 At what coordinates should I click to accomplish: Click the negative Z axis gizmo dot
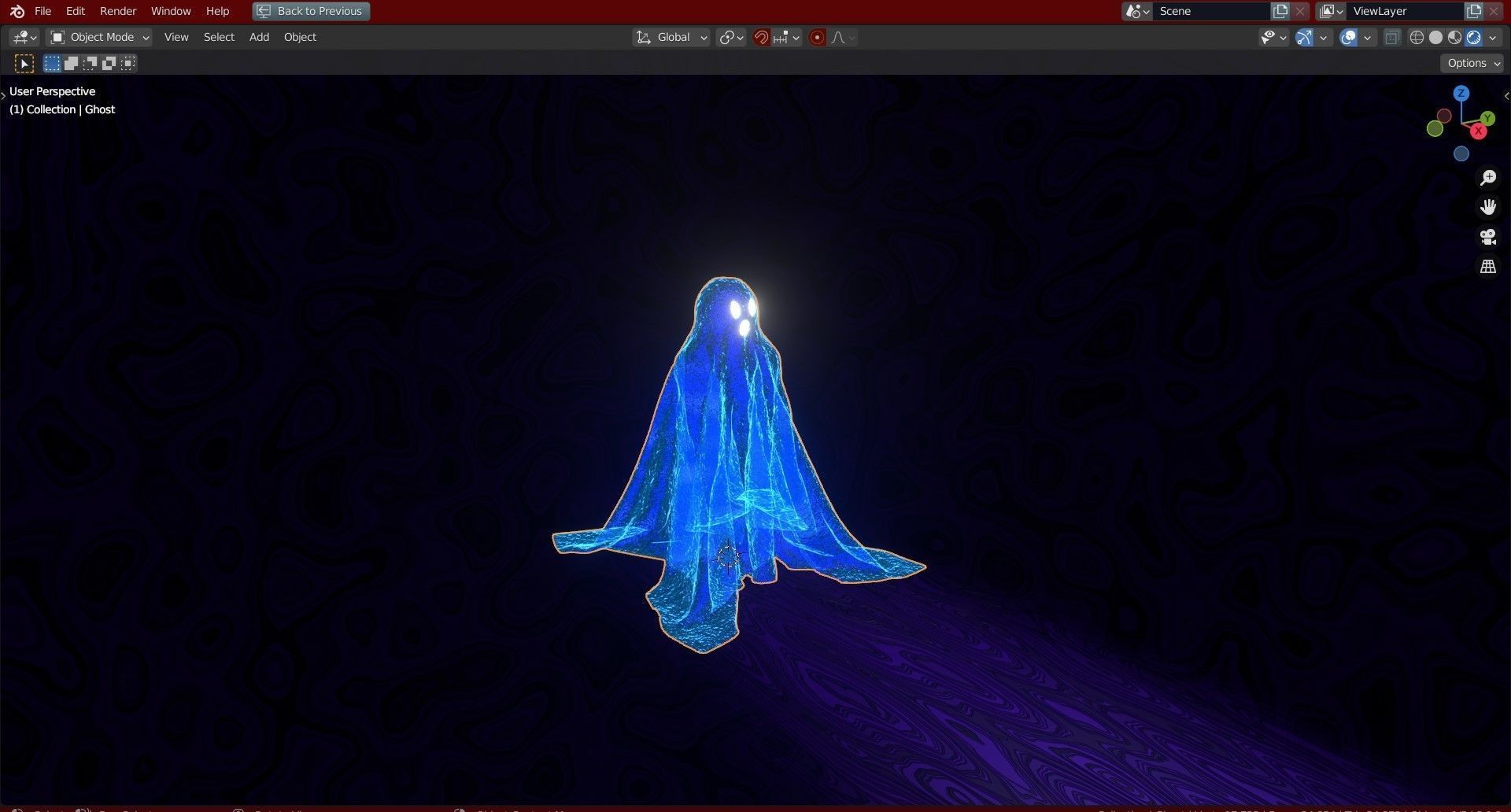tap(1461, 154)
